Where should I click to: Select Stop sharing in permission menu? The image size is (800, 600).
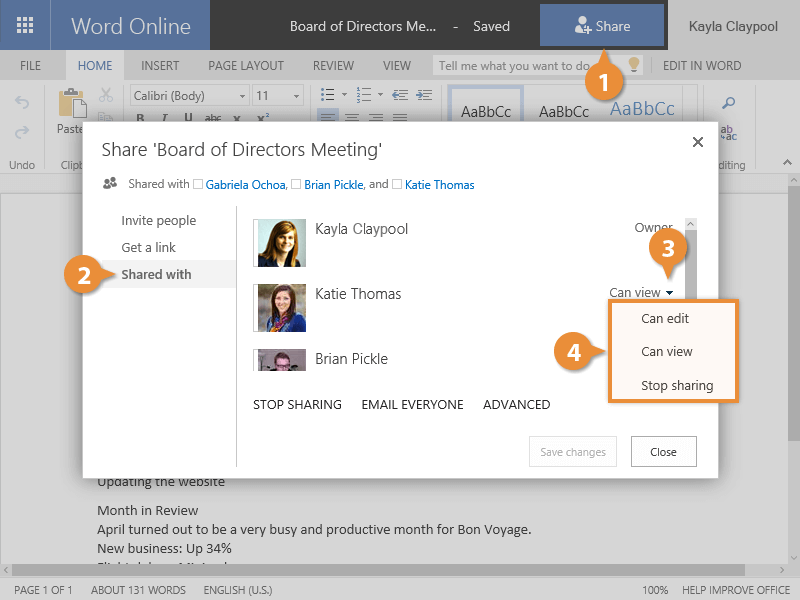tap(677, 386)
